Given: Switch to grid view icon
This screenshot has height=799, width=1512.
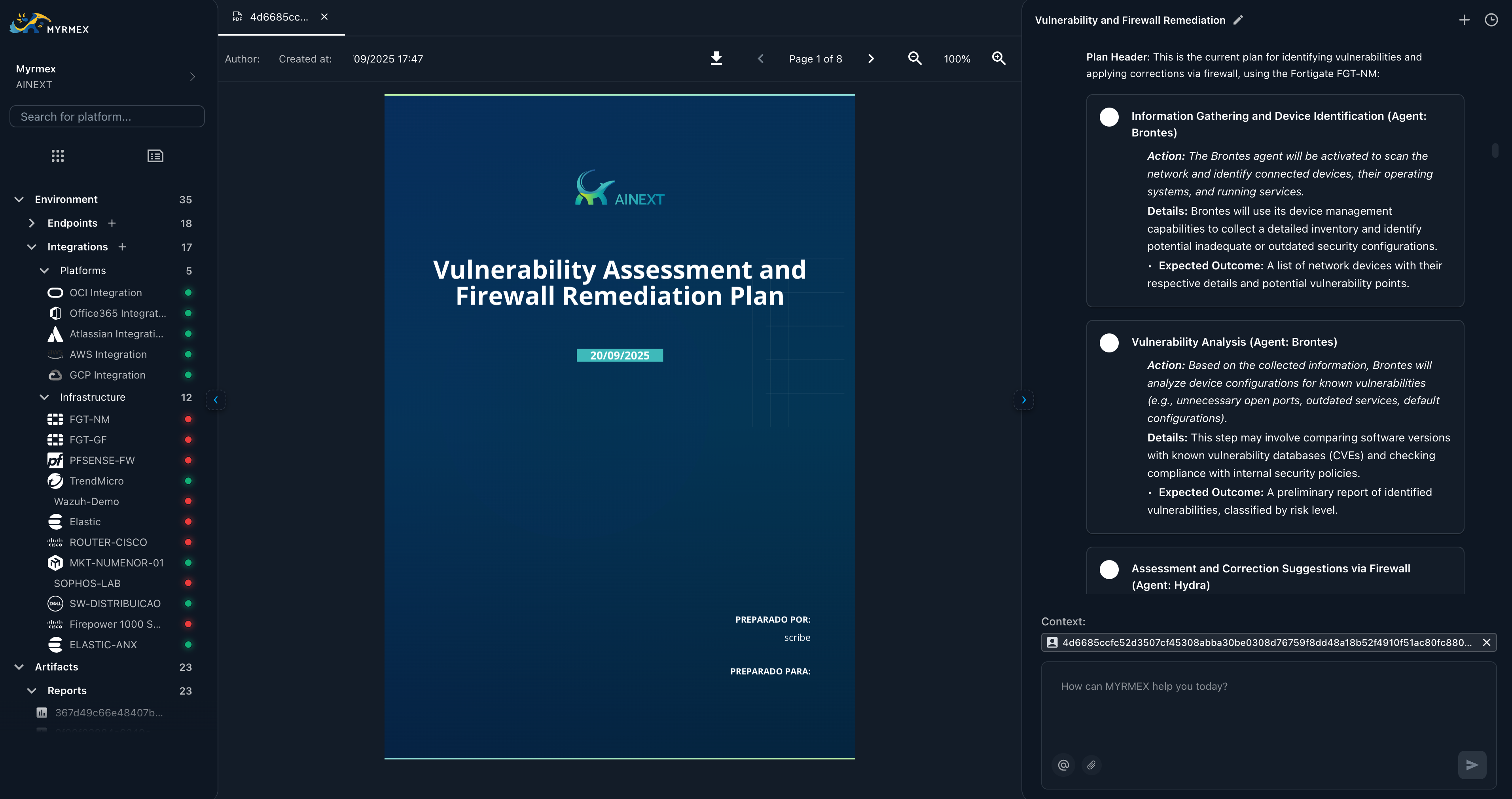Looking at the screenshot, I should [x=57, y=155].
